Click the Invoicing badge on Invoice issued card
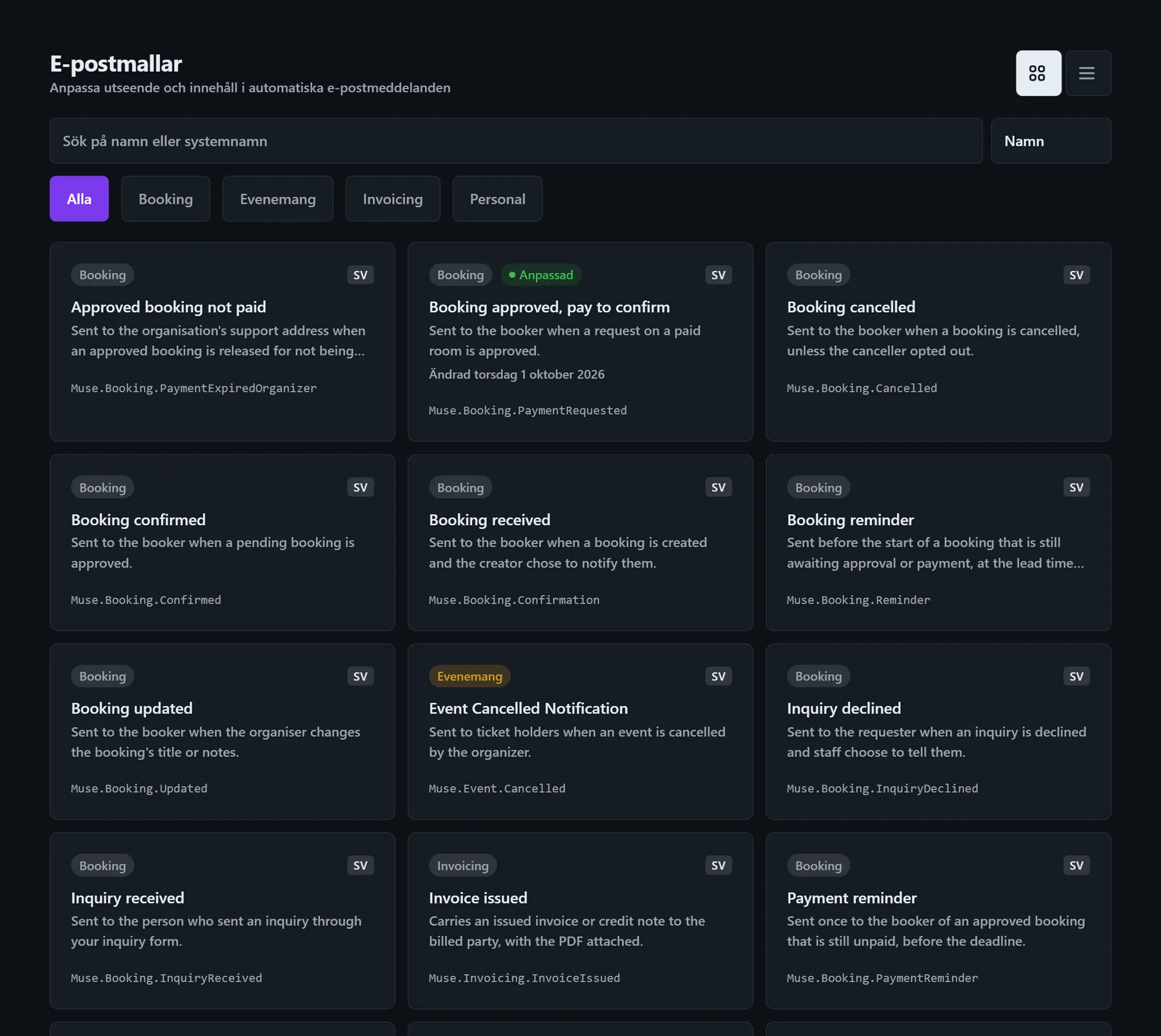The height and width of the screenshot is (1036, 1161). click(462, 866)
